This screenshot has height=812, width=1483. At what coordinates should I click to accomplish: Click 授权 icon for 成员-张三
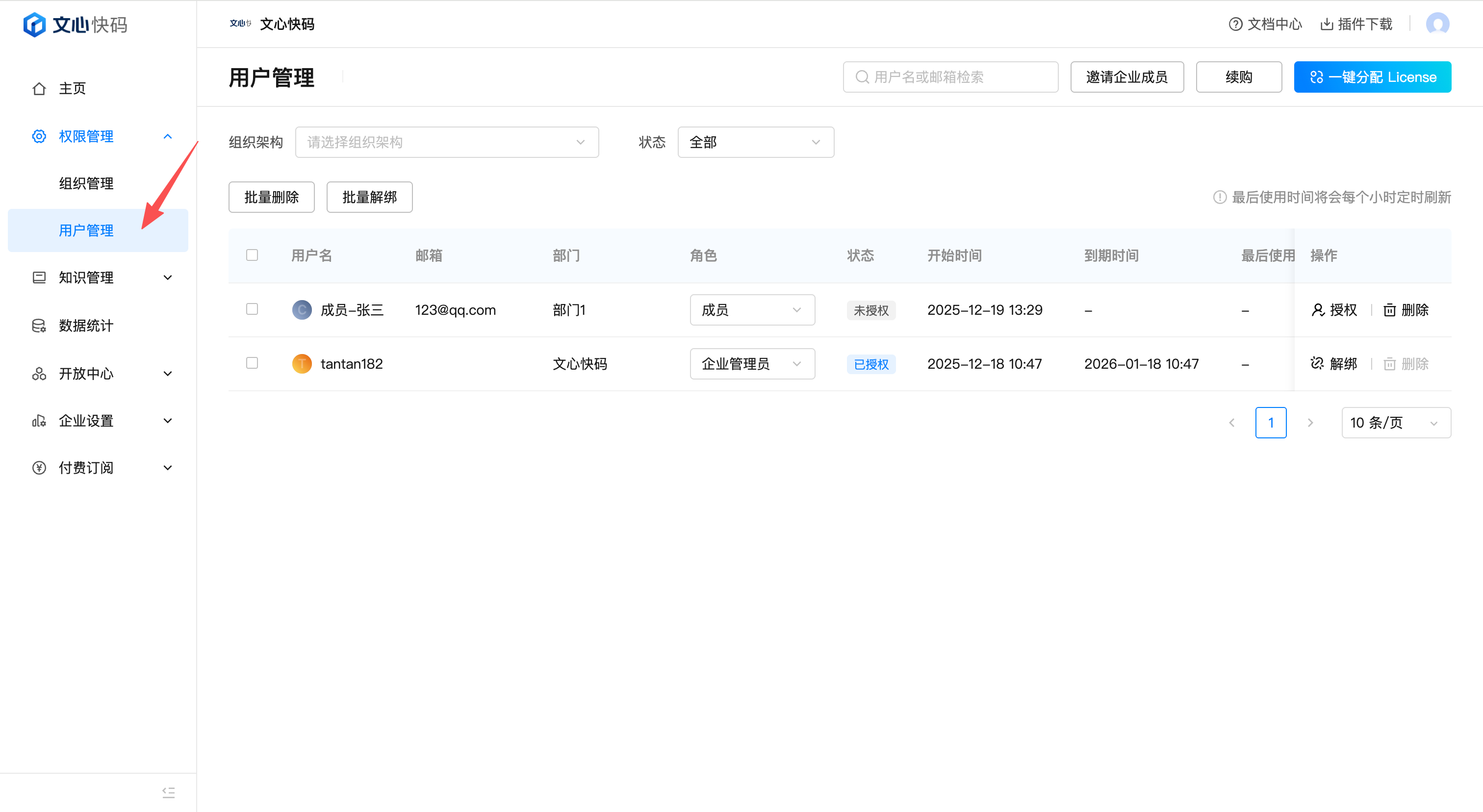[x=1317, y=309]
